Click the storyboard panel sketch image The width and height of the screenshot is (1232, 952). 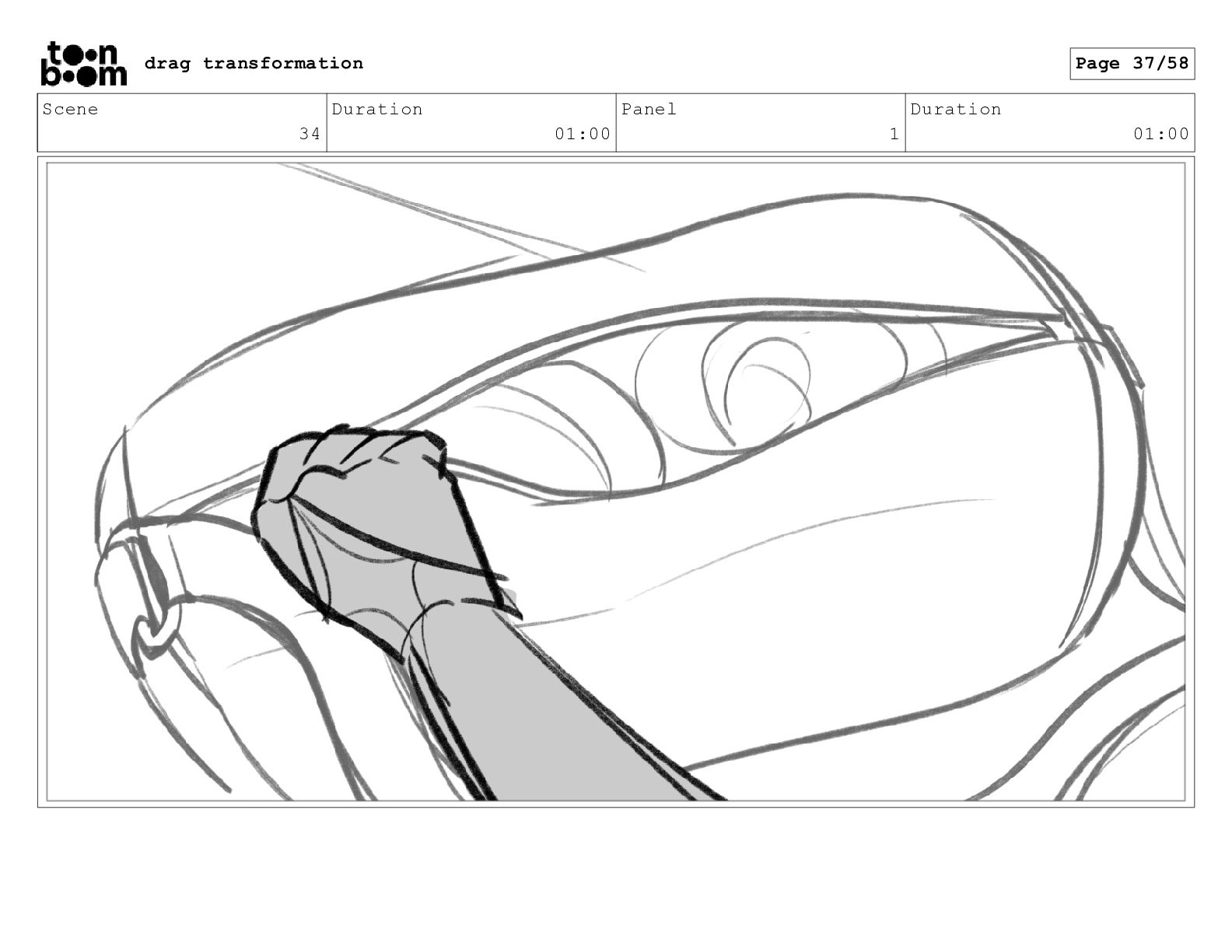616,481
